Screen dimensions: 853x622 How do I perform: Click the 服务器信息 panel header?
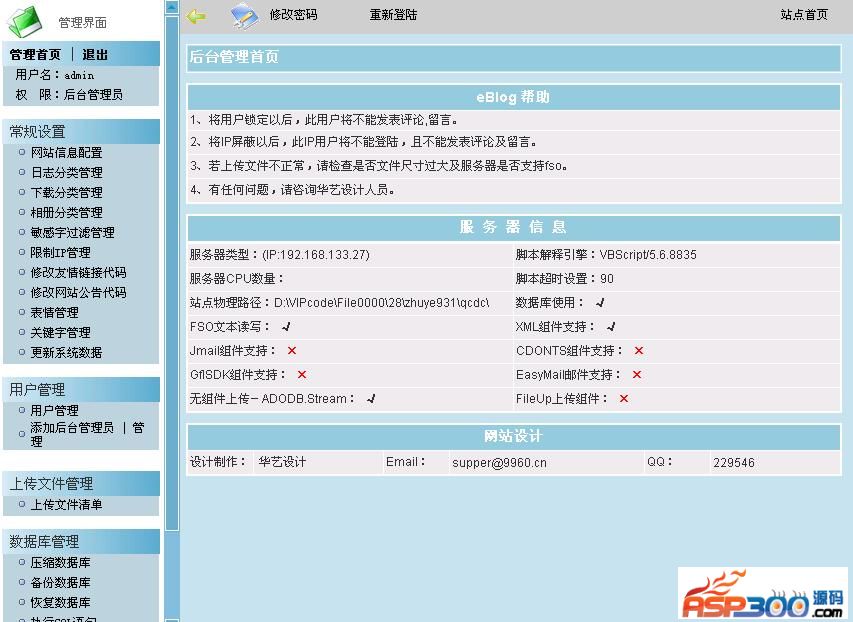point(514,227)
